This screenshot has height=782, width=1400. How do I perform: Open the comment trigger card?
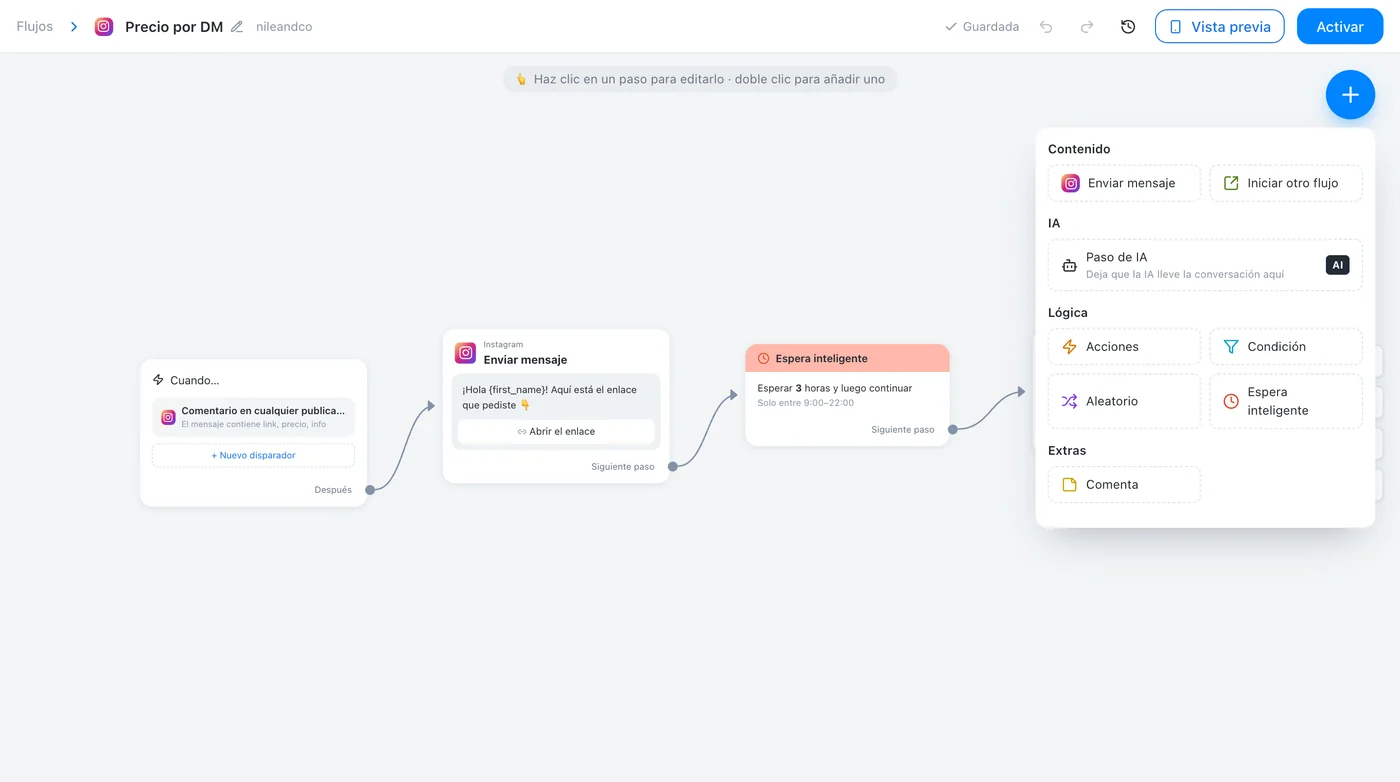pyautogui.click(x=253, y=417)
